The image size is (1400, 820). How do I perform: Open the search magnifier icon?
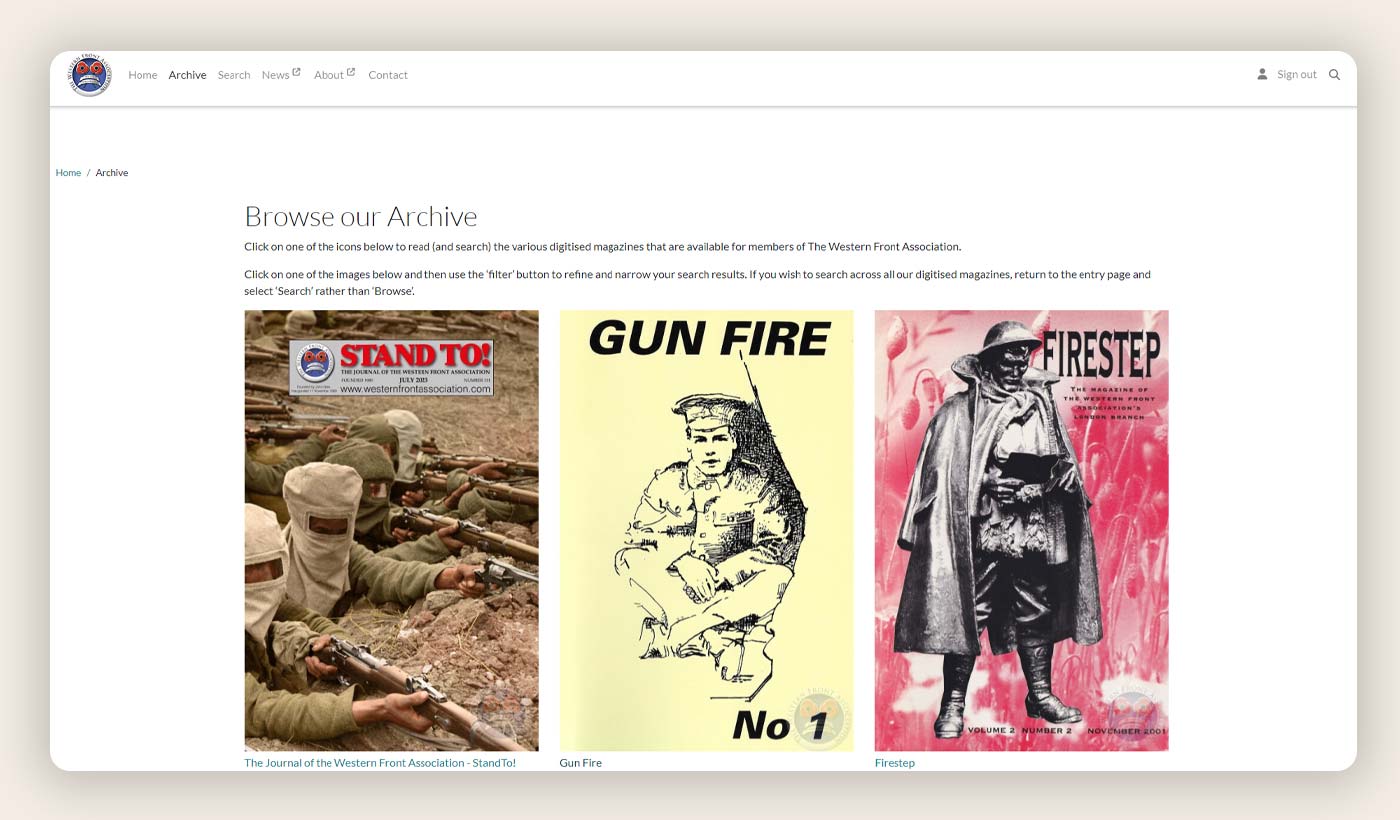pyautogui.click(x=1334, y=75)
